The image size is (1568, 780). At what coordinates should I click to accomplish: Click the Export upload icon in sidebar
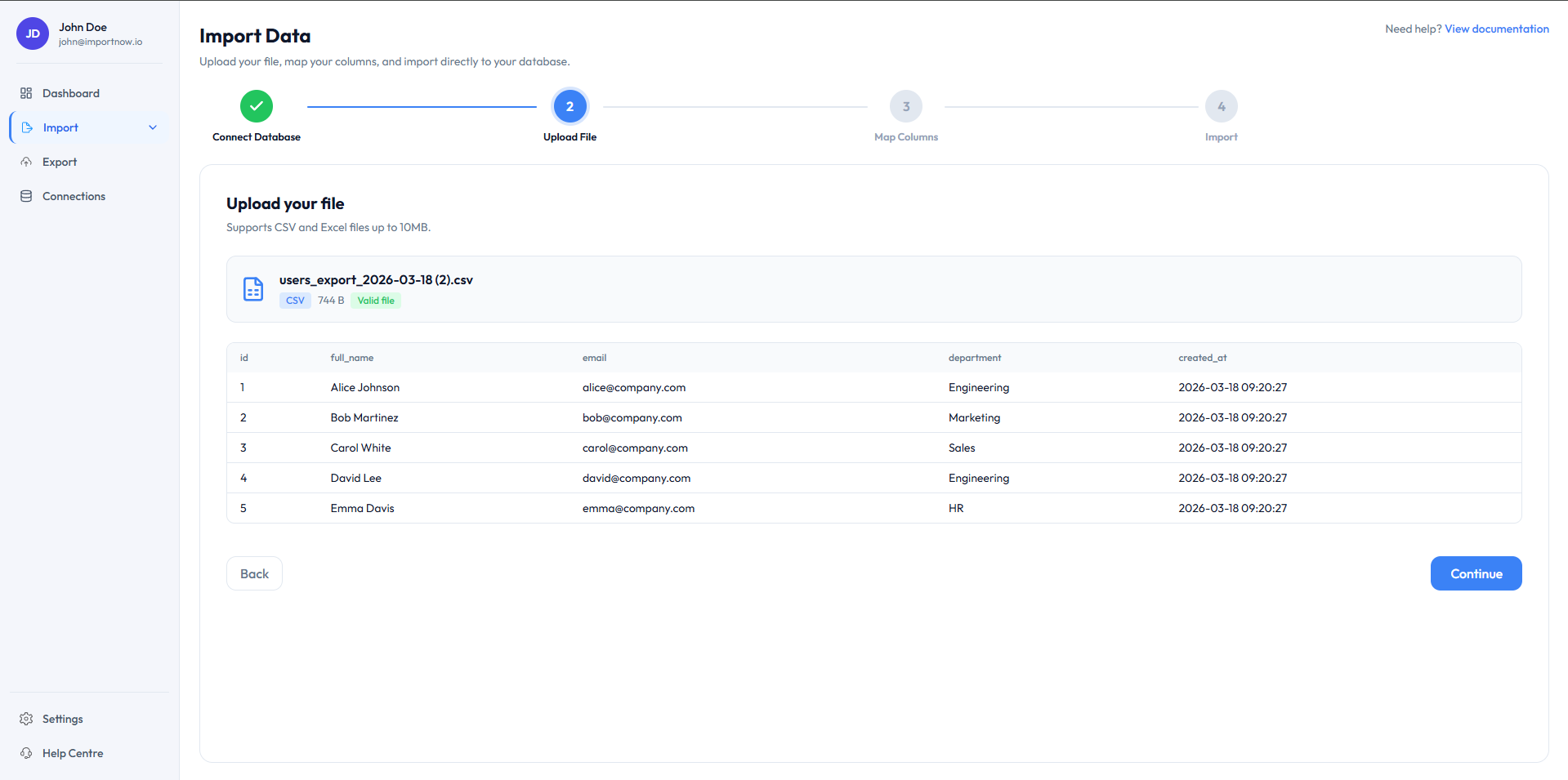[26, 162]
